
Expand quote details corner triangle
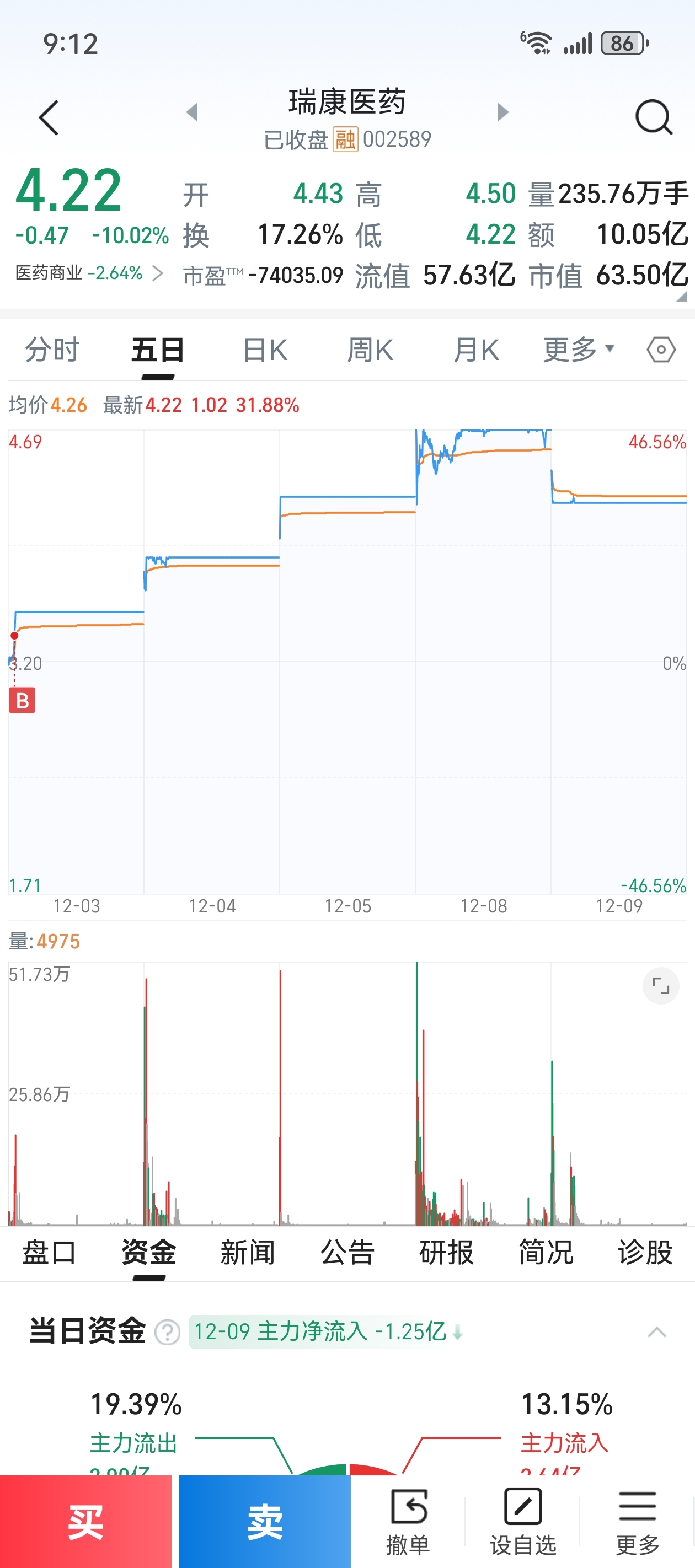[682, 296]
